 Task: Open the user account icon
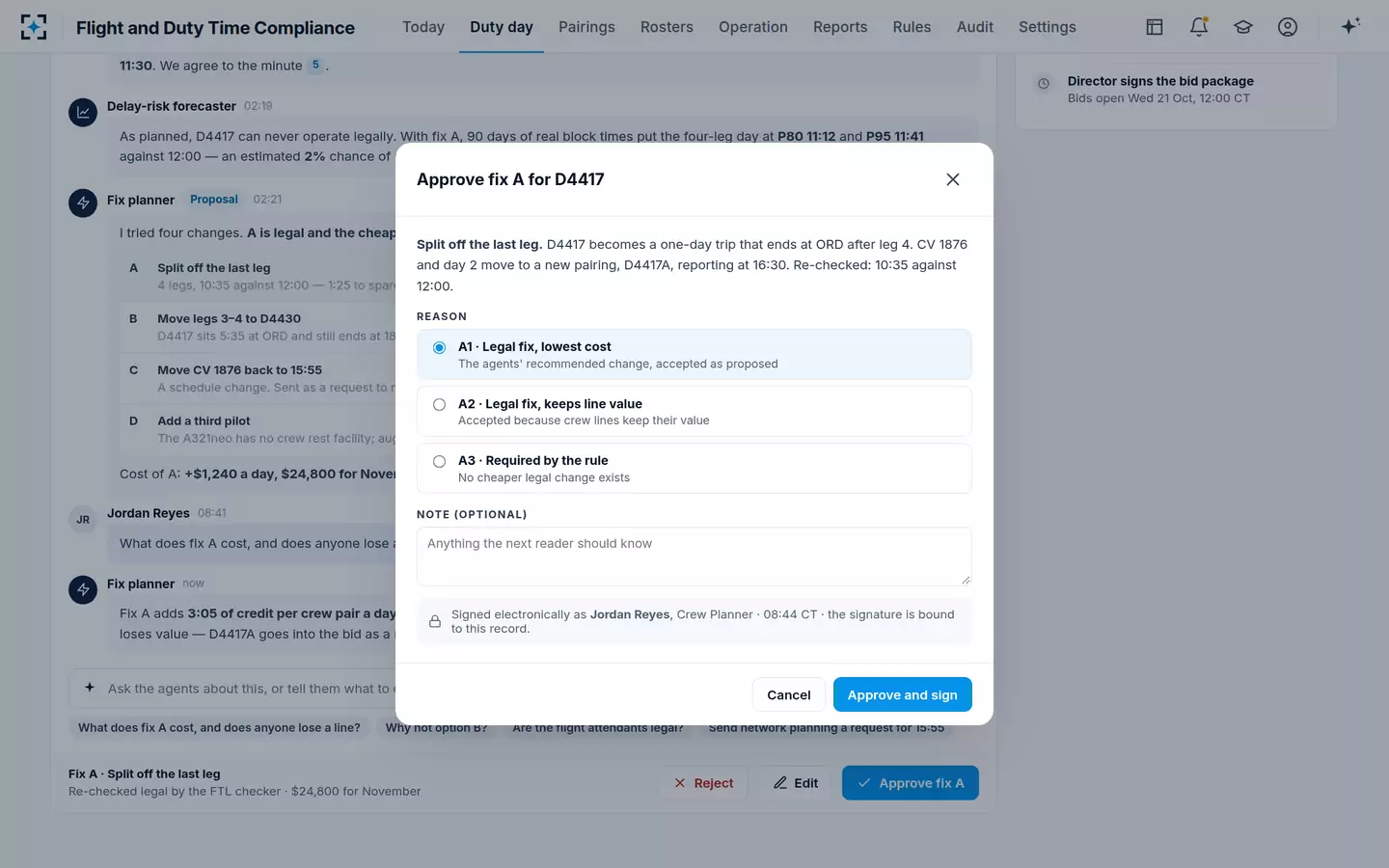[x=1288, y=27]
